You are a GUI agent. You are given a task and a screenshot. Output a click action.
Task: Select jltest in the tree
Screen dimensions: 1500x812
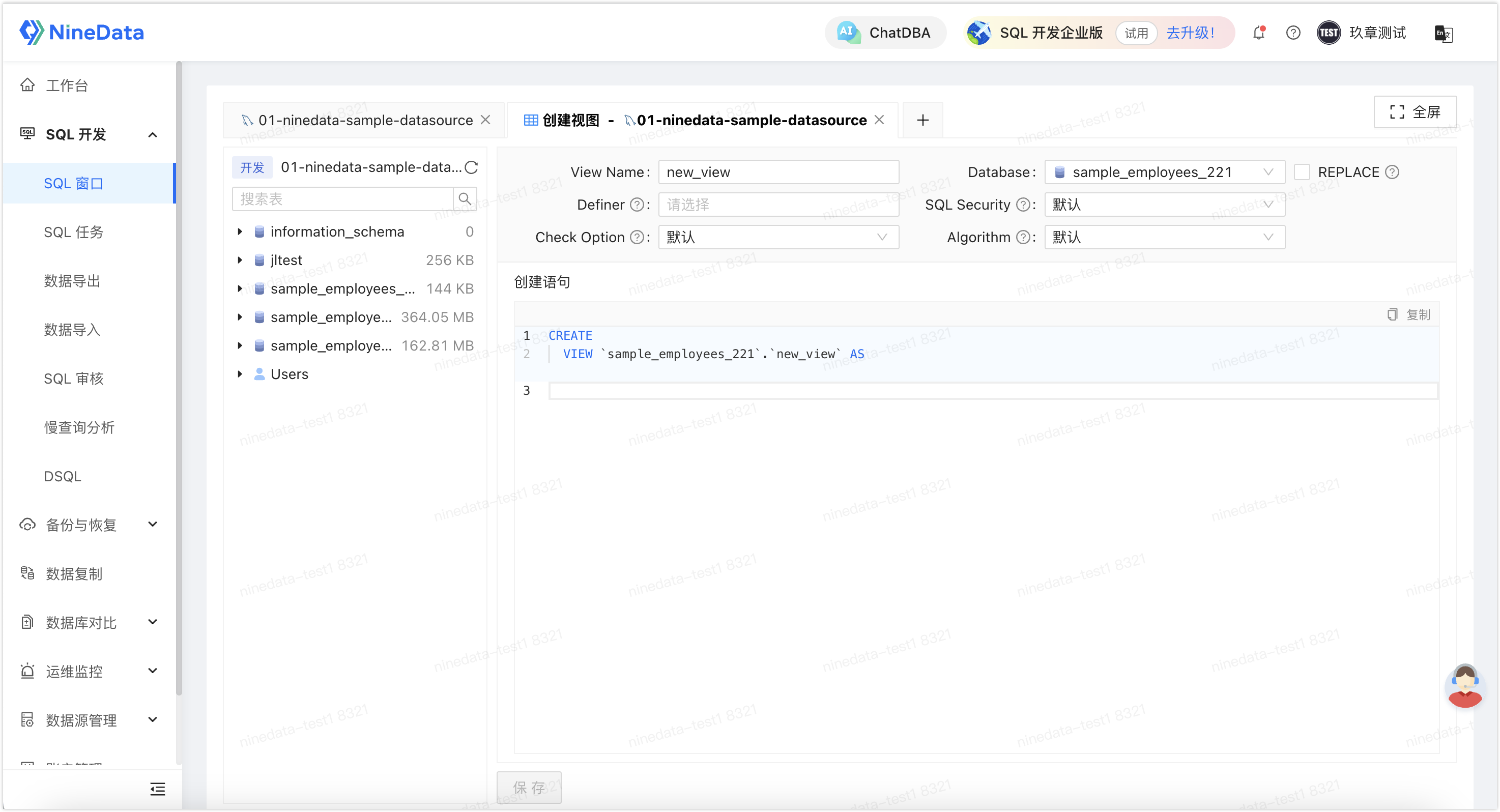pyautogui.click(x=286, y=260)
